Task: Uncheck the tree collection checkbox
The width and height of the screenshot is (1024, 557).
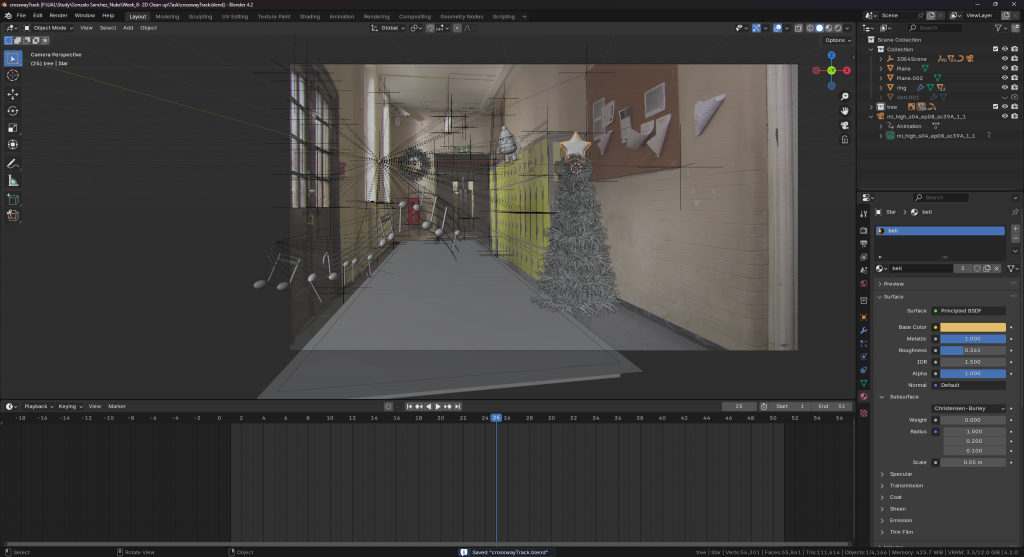Action: coord(995,106)
